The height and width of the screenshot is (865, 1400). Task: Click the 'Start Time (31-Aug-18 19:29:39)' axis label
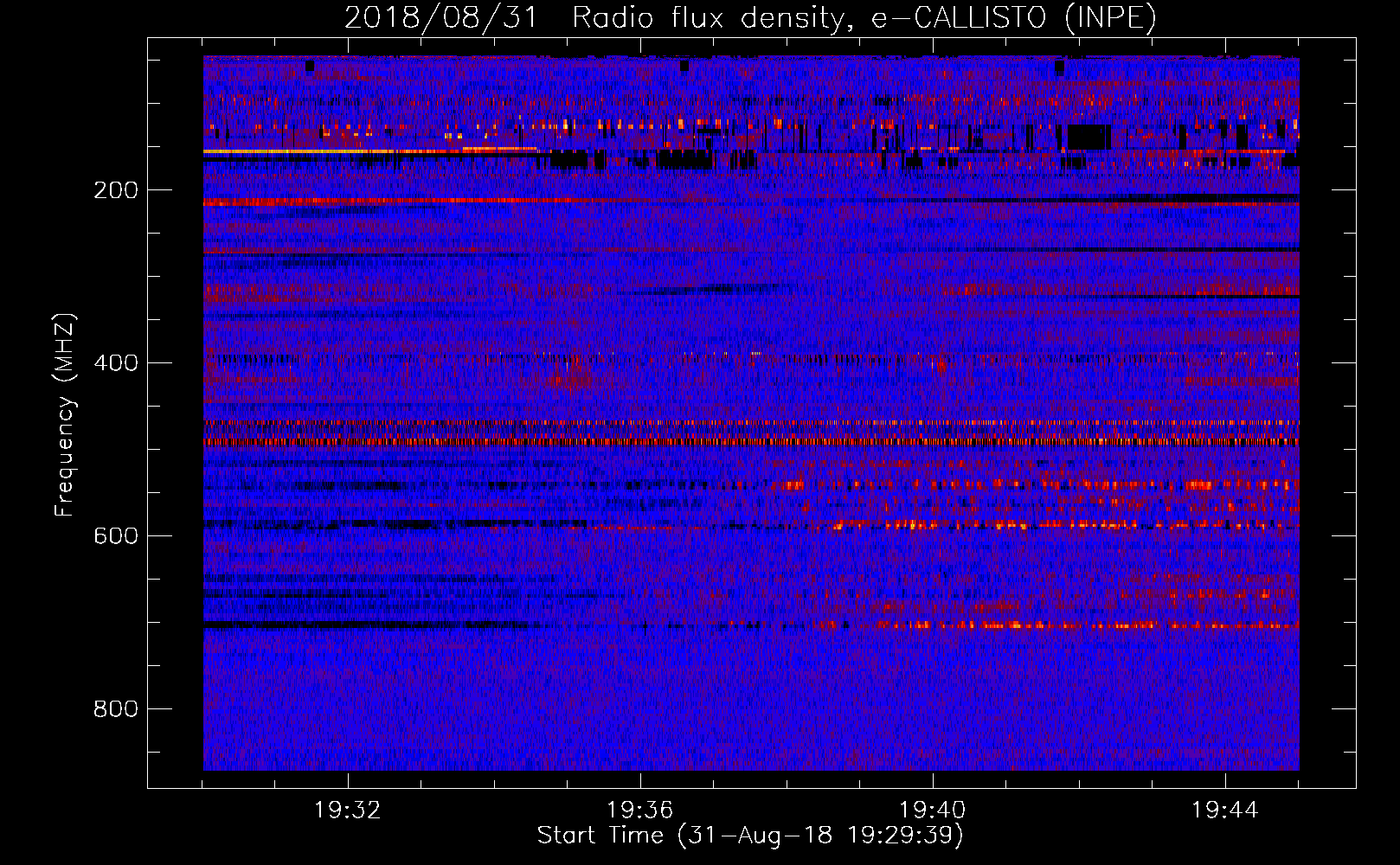pos(750,836)
